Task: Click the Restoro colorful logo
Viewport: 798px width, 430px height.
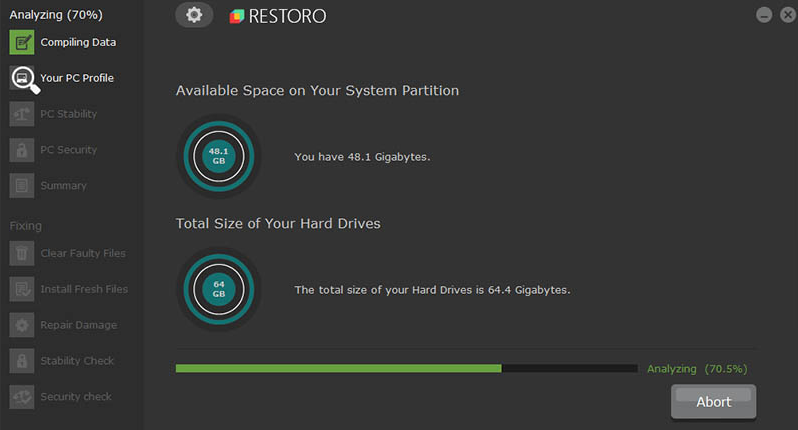Action: coord(237,16)
